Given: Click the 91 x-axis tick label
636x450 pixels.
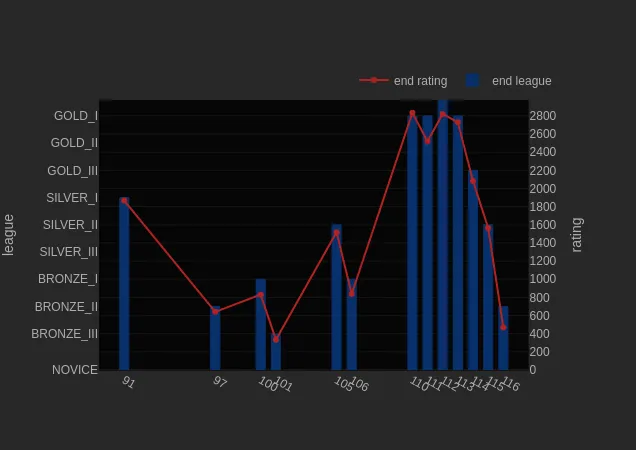Looking at the screenshot, I should 128,382.
